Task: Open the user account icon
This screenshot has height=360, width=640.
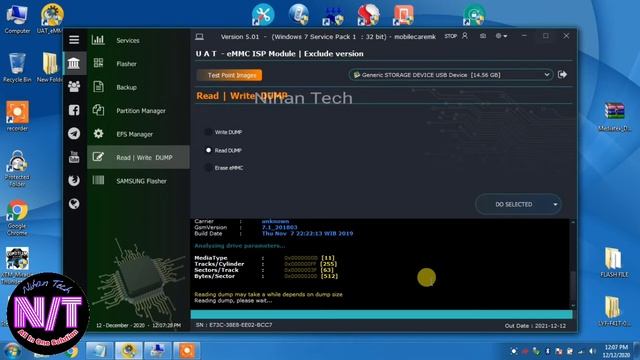Action: 465,36
